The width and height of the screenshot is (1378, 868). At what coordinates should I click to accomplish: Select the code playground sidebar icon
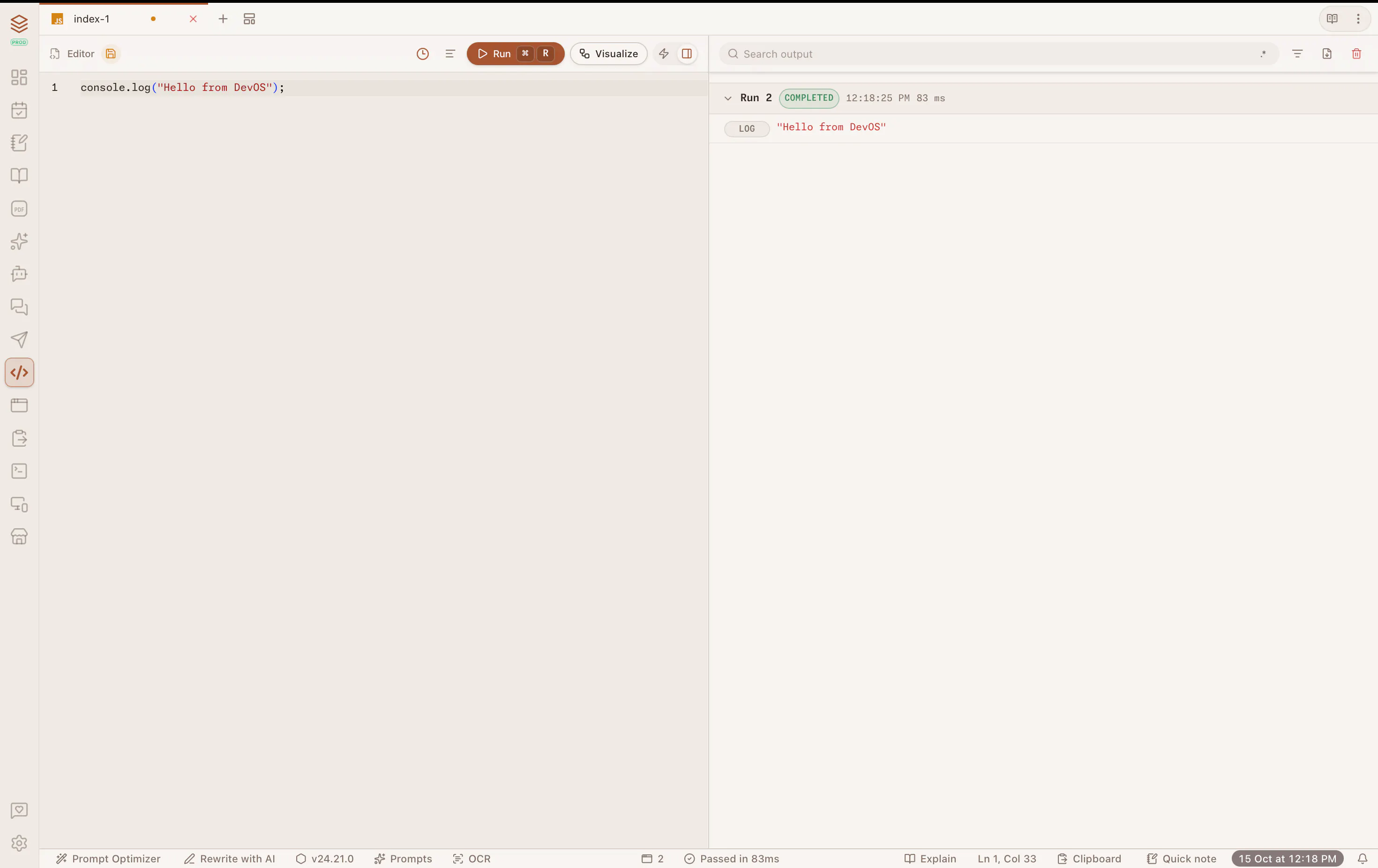click(19, 373)
